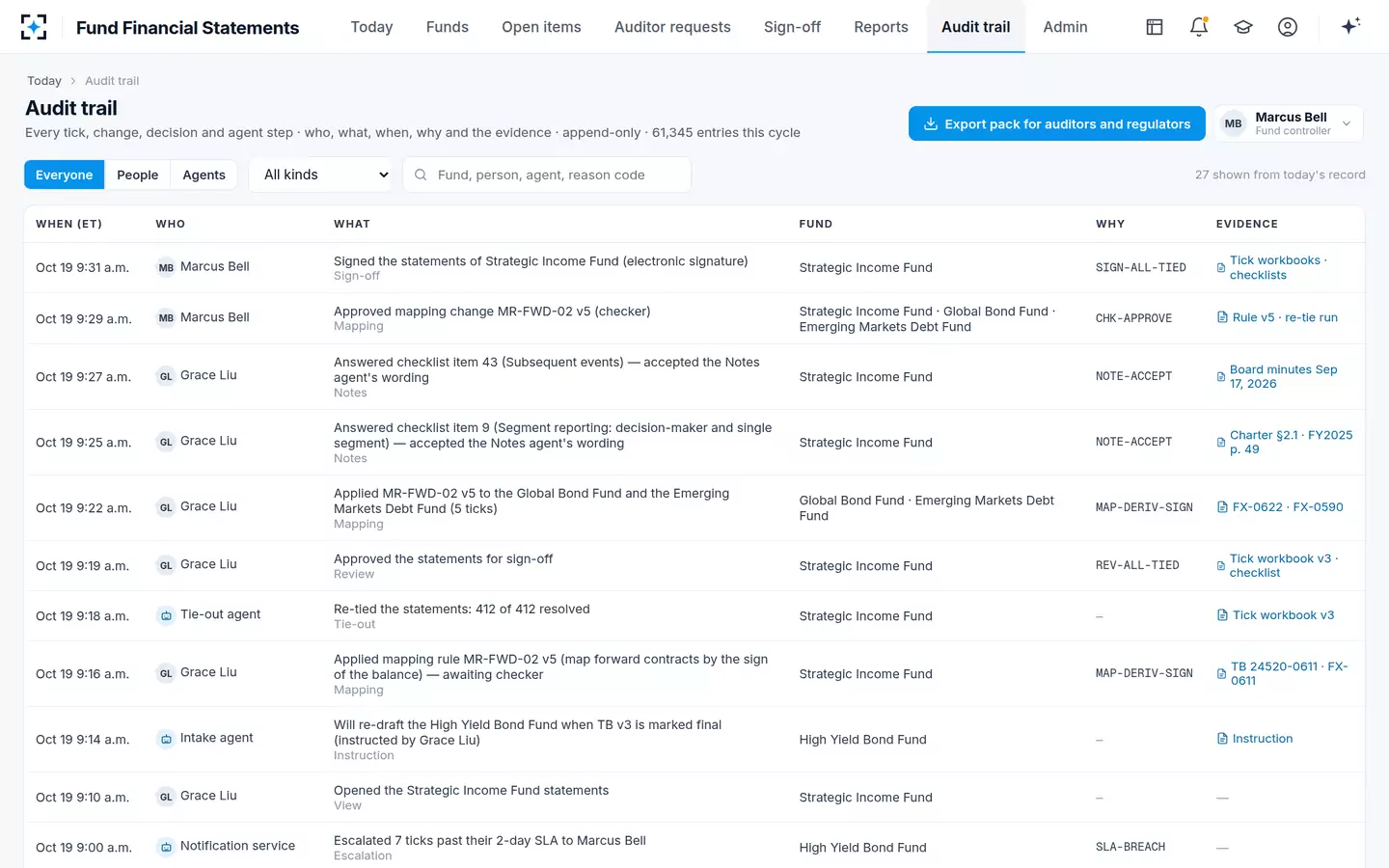The width and height of the screenshot is (1389, 868).
Task: Launch the sparkle AI assistant icon
Action: pyautogui.click(x=1350, y=26)
